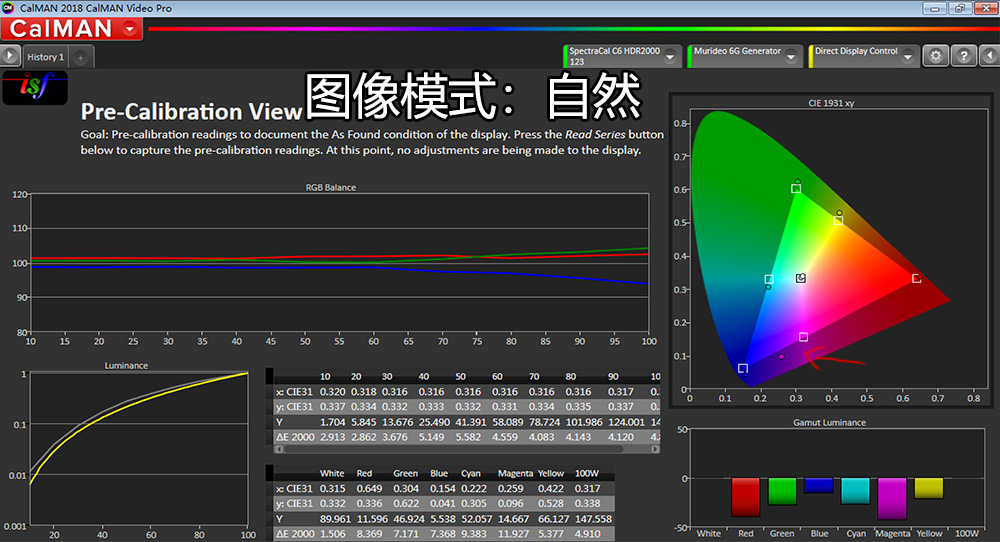Click grayscale ΔE 2000 value 5.582

[x=468, y=437]
